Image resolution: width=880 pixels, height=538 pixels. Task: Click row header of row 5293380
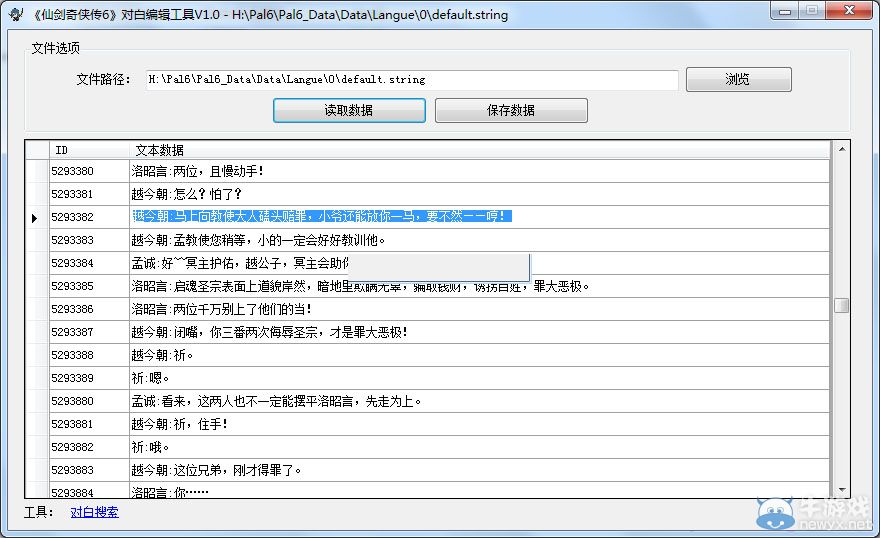[x=38, y=171]
